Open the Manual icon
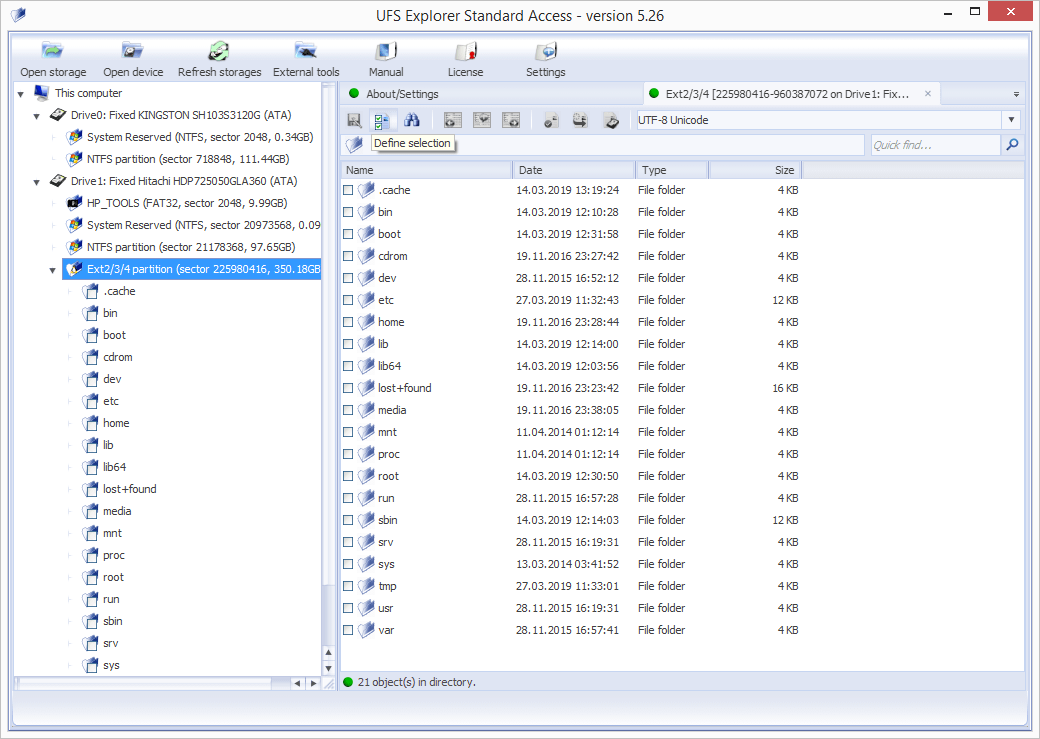 point(386,52)
